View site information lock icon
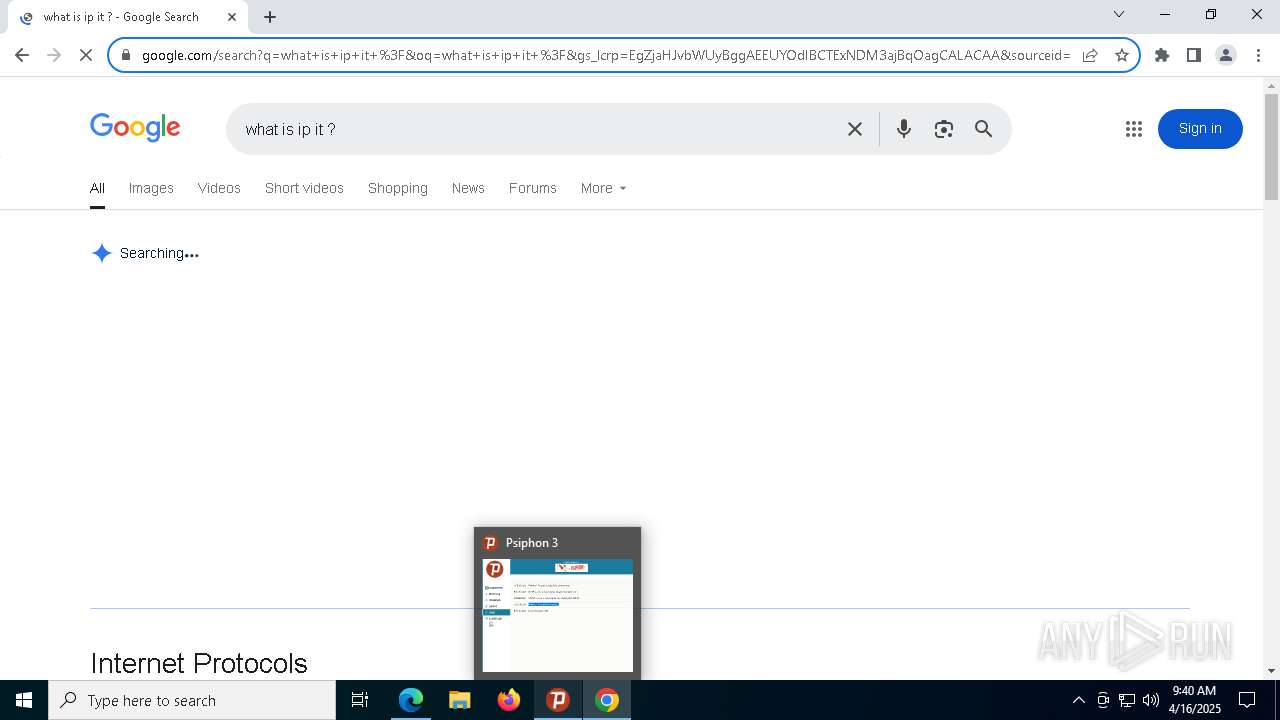Screen dimensions: 1280x720 tap(126, 55)
